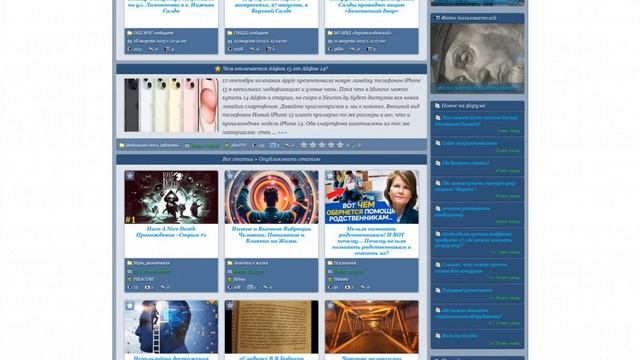Open Have A Nice Death thumbnail image
640x360 pixels.
pyautogui.click(x=171, y=197)
